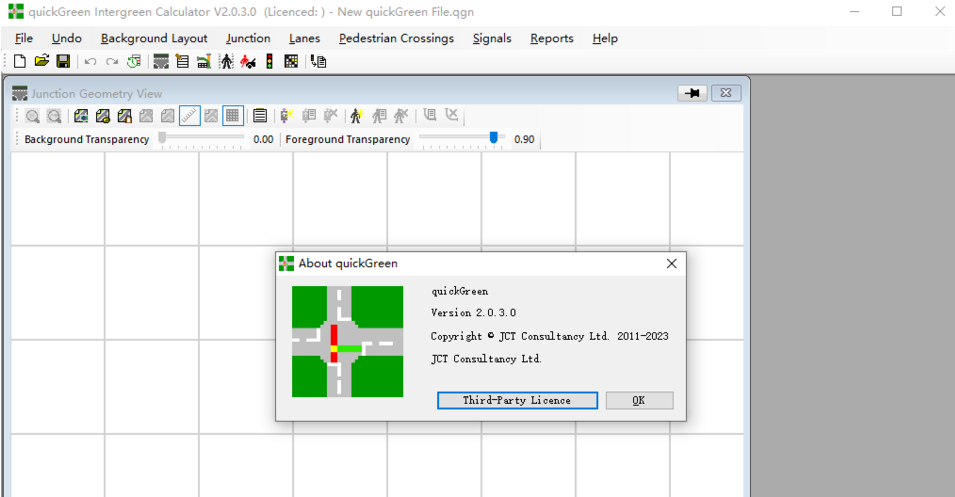Maximize the quickGreen main window
This screenshot has width=955, height=497.
click(897, 12)
